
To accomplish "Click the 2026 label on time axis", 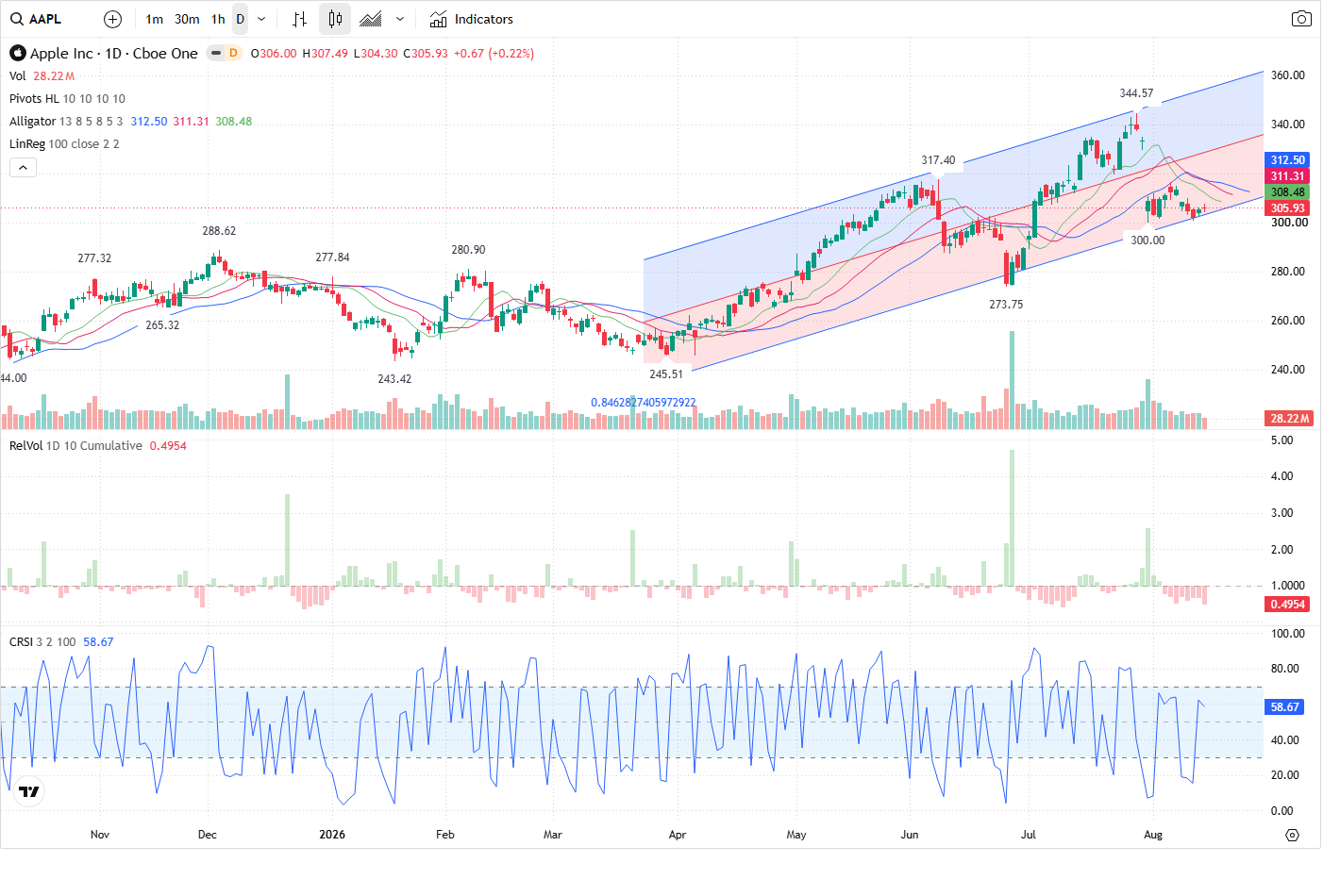I will [x=332, y=835].
